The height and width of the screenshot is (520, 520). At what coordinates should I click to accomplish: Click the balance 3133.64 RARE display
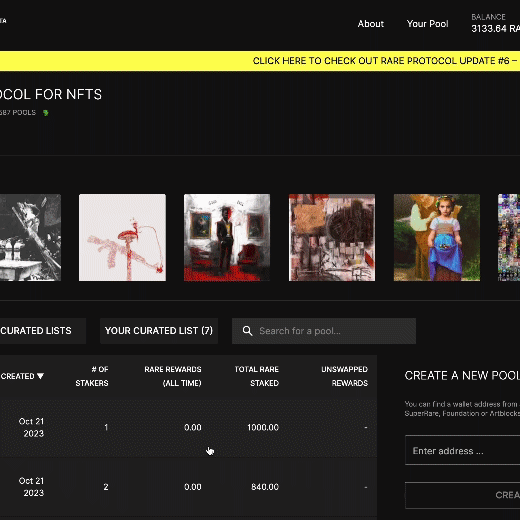[495, 29]
